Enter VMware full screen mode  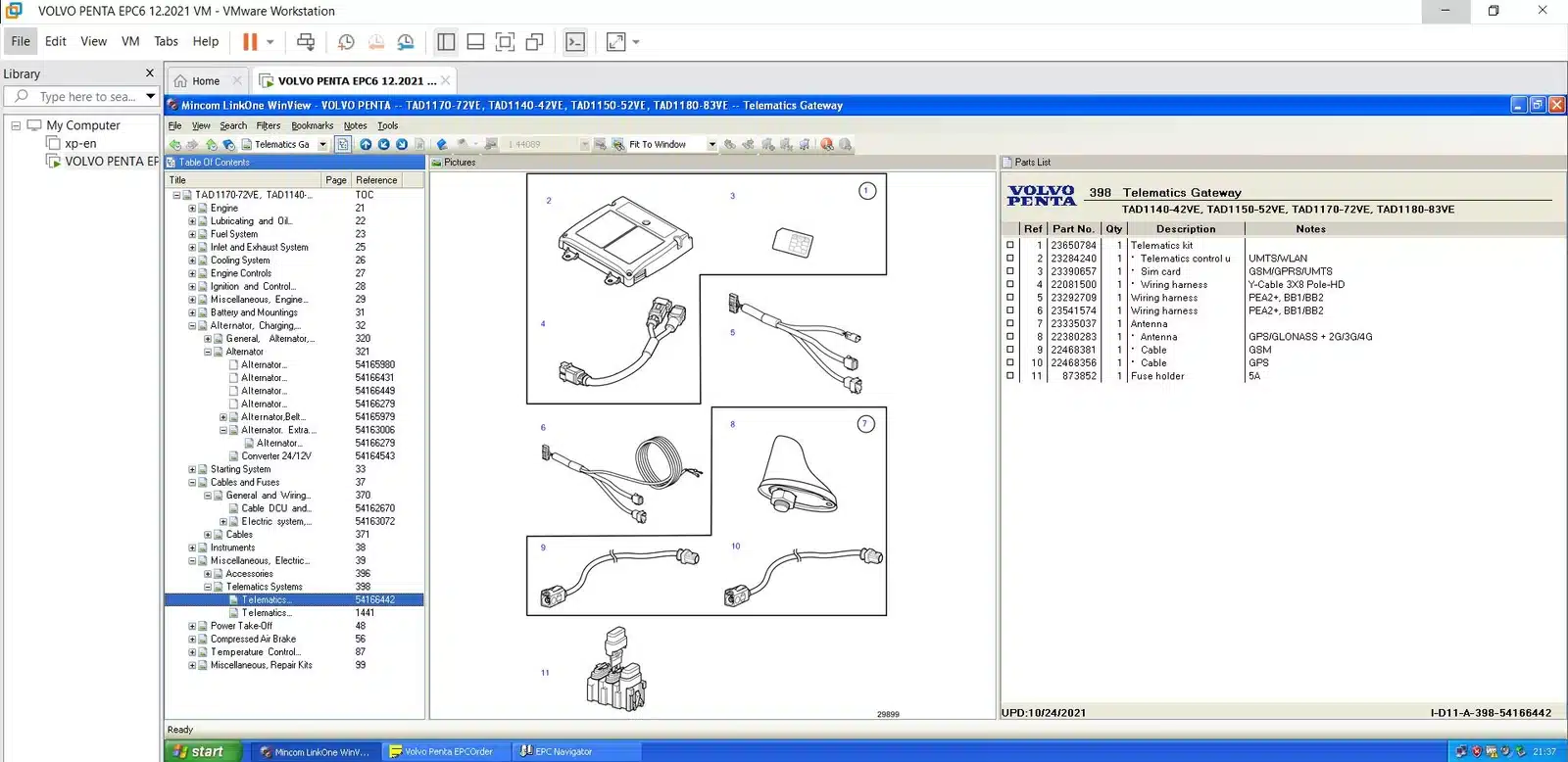coord(505,42)
